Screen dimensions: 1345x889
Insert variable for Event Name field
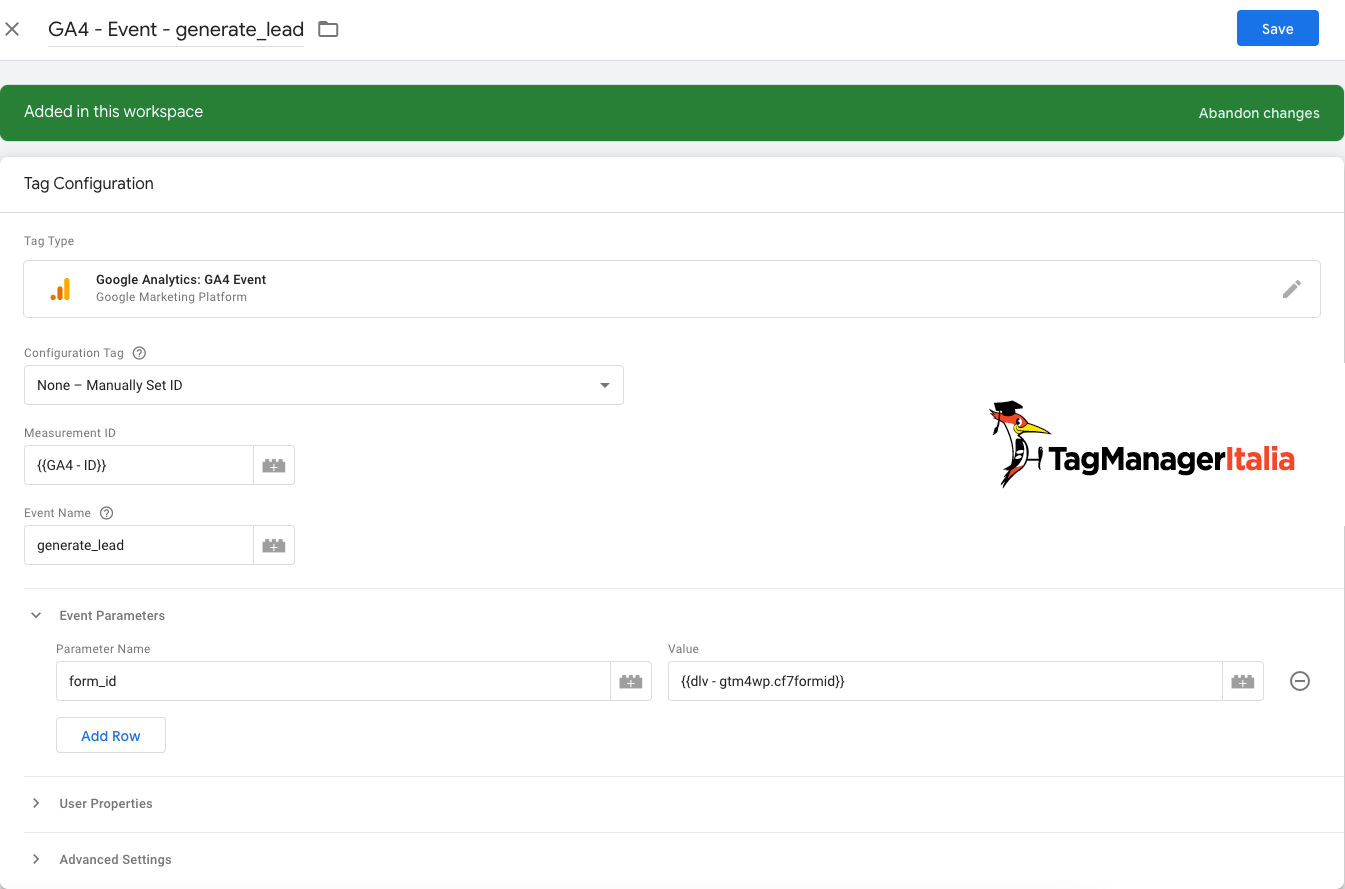point(274,545)
